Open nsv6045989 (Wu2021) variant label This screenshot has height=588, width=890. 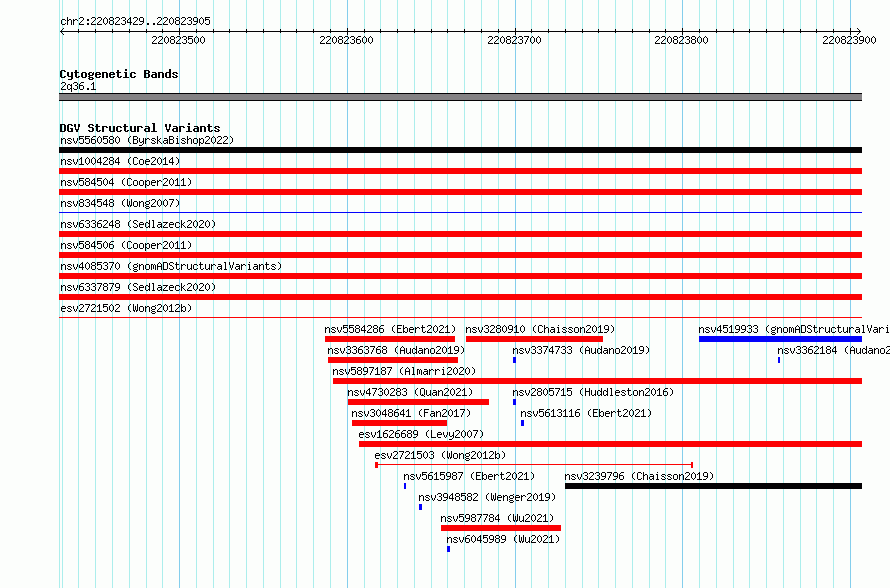pos(503,539)
